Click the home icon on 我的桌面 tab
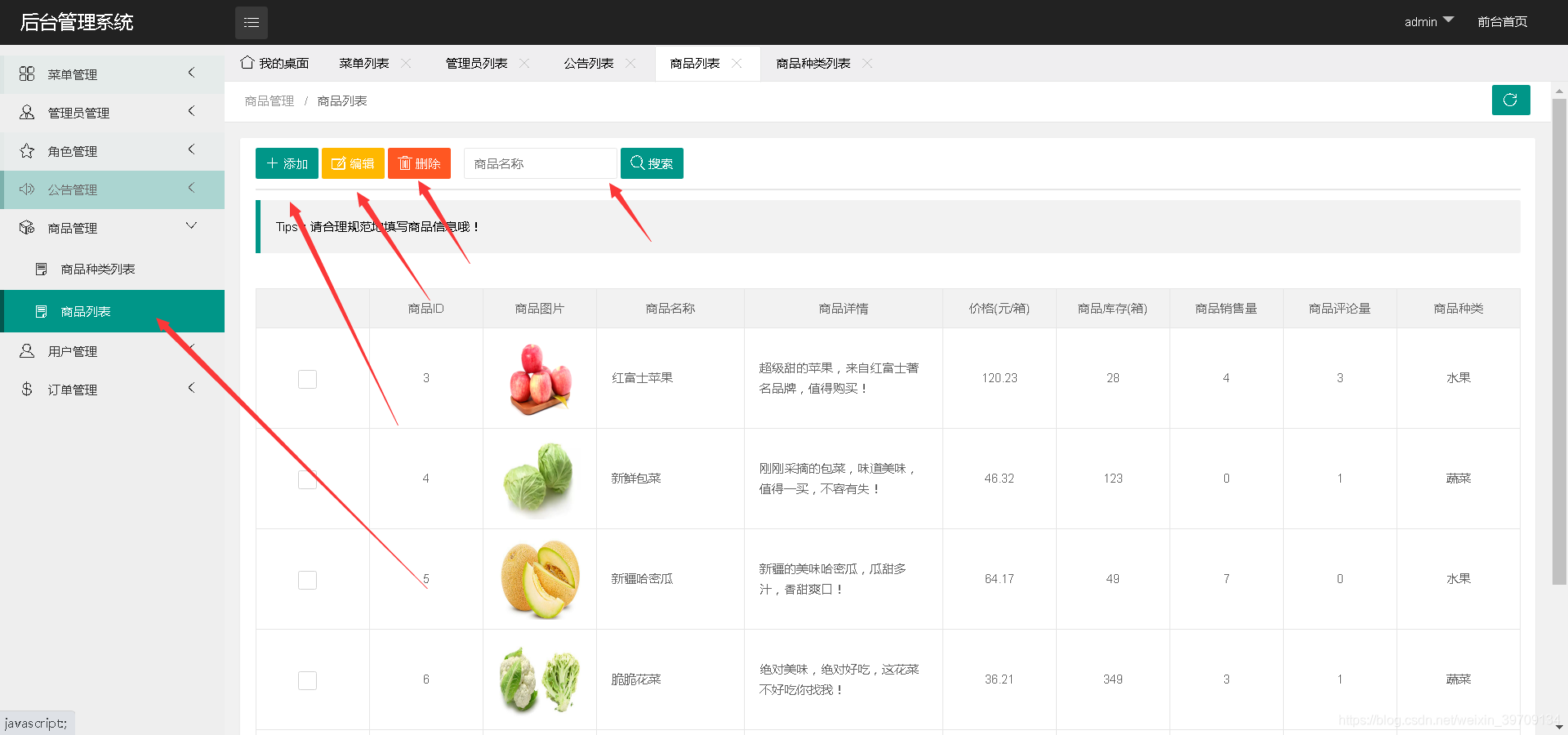 click(x=247, y=62)
